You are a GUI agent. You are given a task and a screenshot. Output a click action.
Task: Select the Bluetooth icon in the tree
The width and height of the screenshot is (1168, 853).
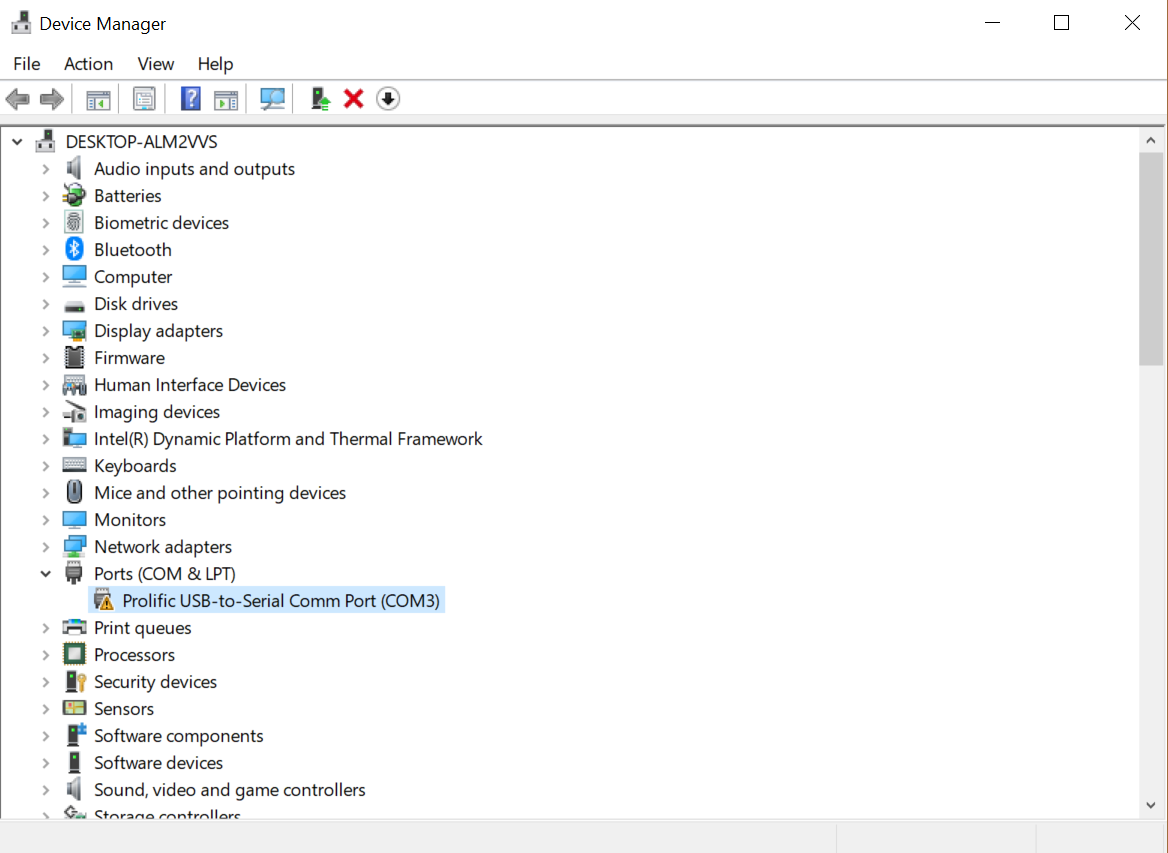click(x=75, y=250)
